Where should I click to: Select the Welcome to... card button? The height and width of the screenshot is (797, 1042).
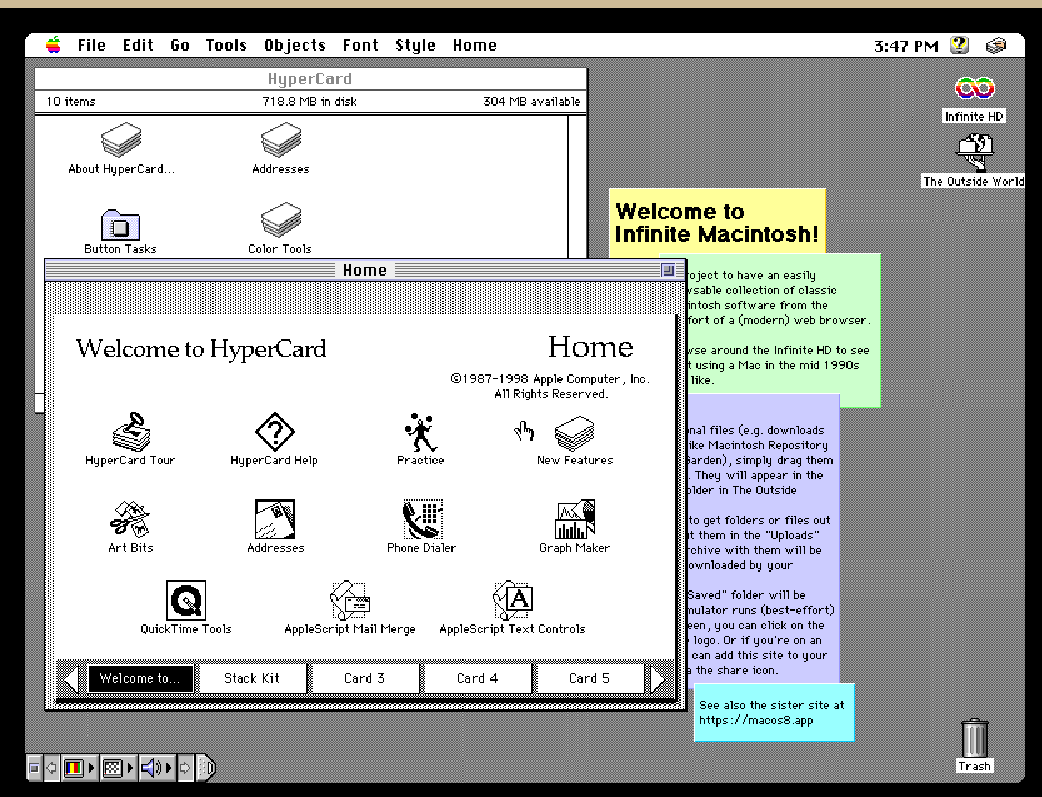click(x=140, y=679)
